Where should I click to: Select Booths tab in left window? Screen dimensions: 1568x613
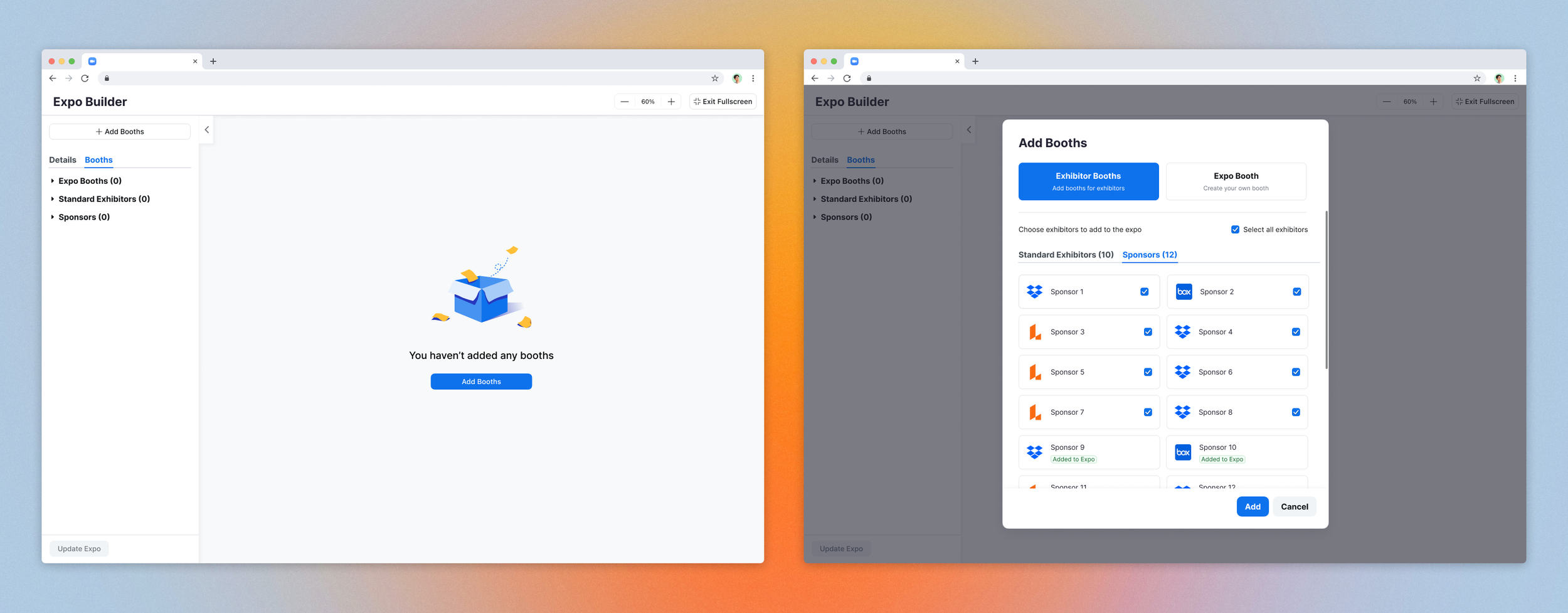coord(98,160)
